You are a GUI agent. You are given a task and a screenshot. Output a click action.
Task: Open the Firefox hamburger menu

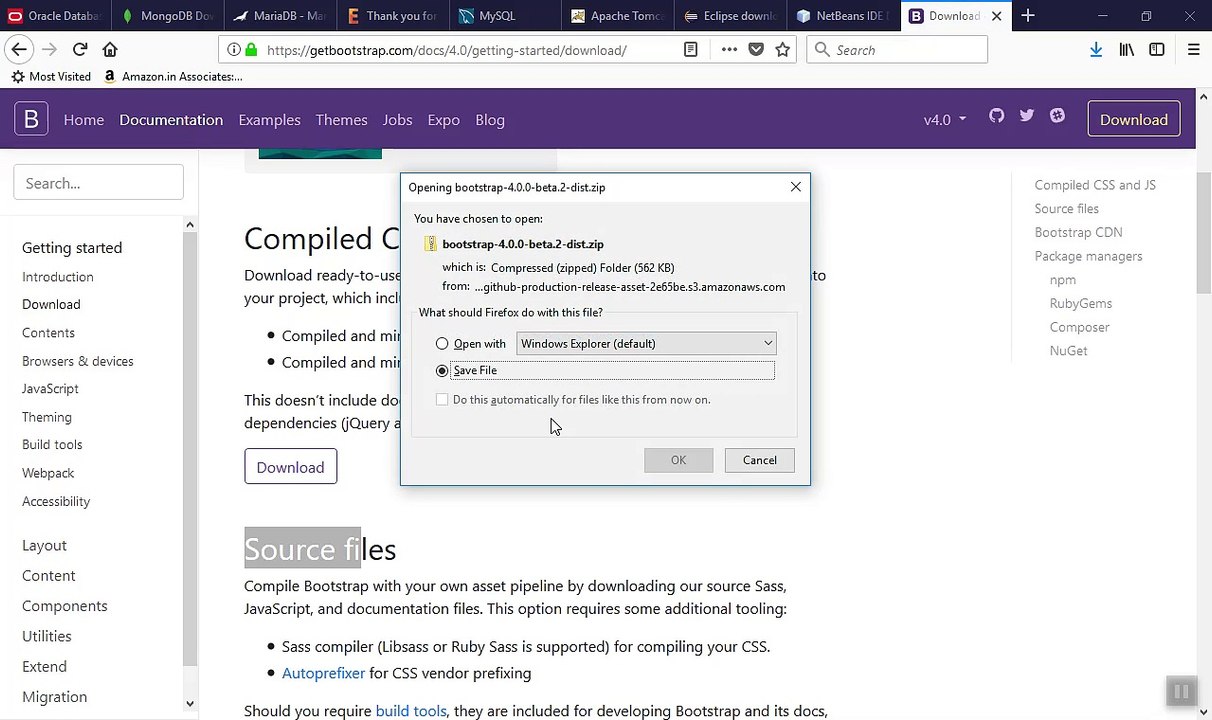pos(1193,49)
